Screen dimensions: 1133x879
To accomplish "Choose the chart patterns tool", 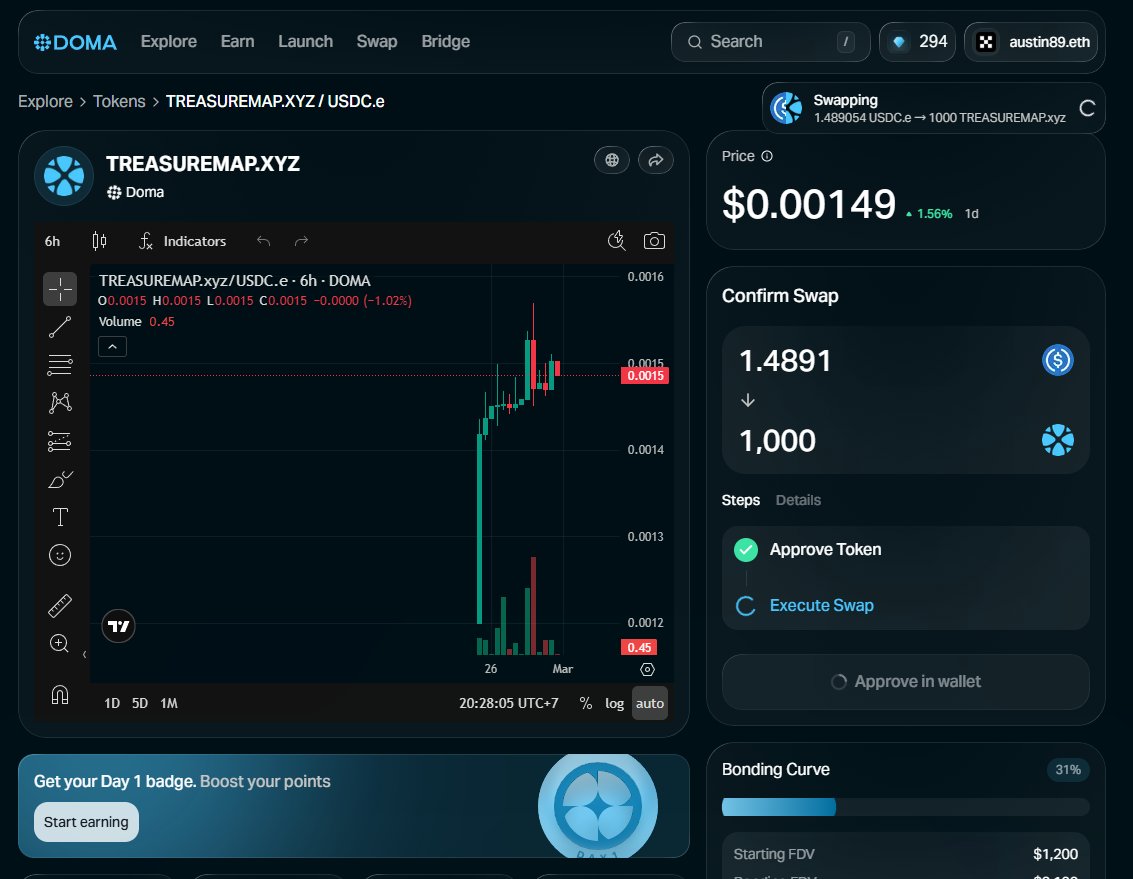I will 60,403.
